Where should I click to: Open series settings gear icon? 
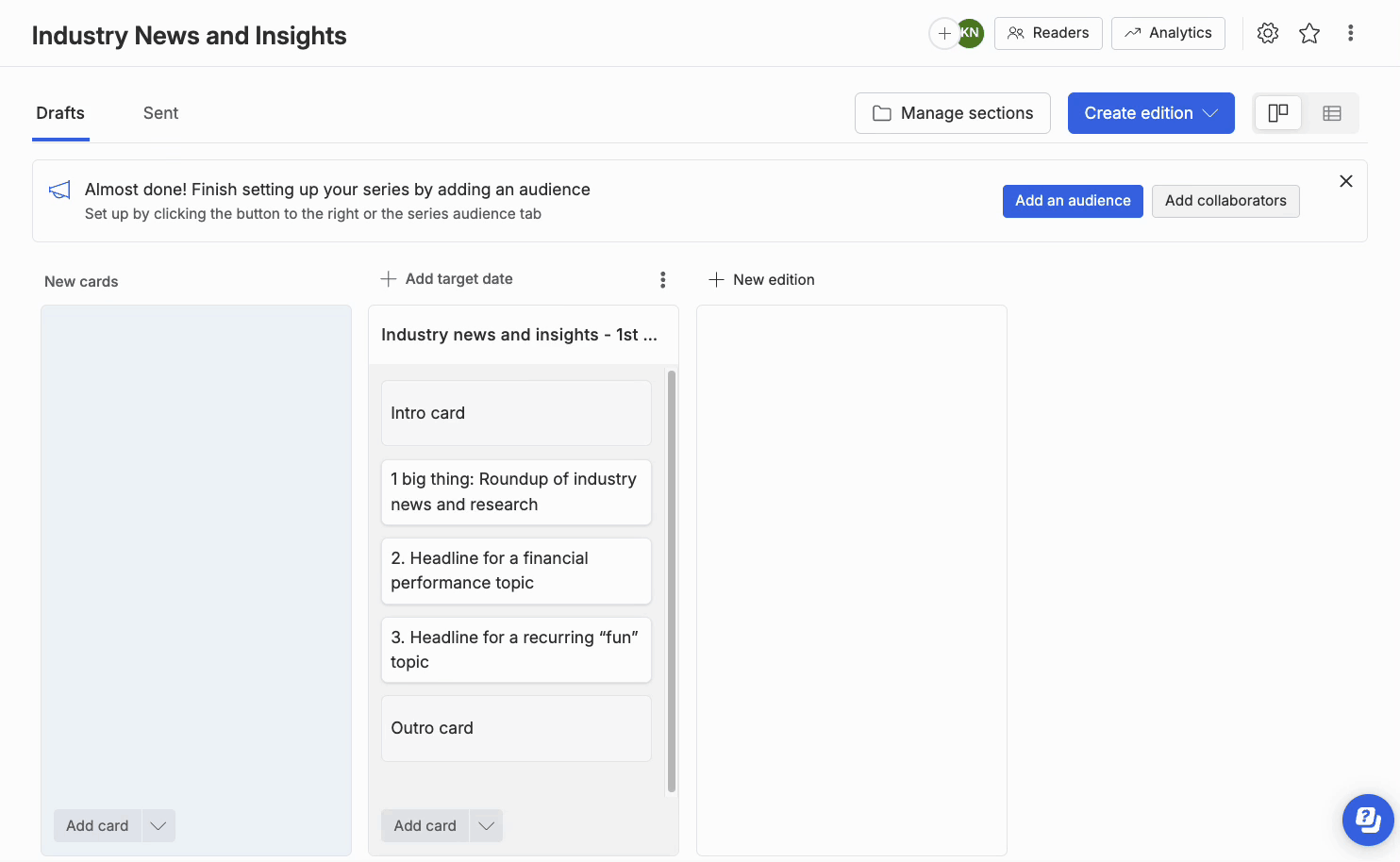1268,33
